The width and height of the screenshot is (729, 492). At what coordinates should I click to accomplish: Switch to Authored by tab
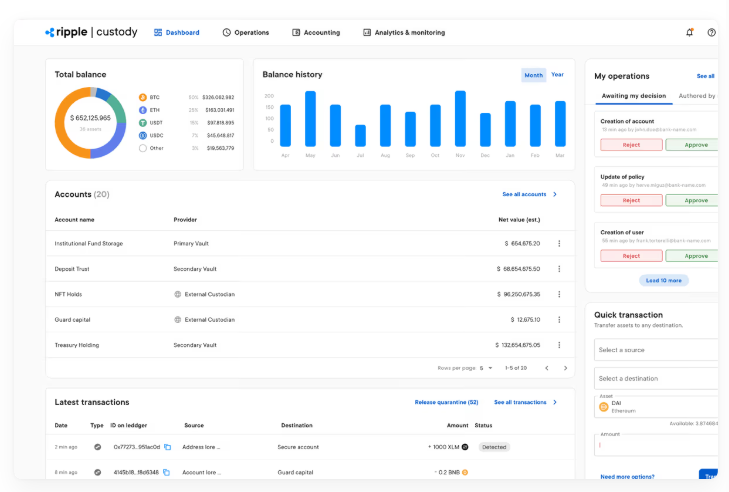[697, 96]
